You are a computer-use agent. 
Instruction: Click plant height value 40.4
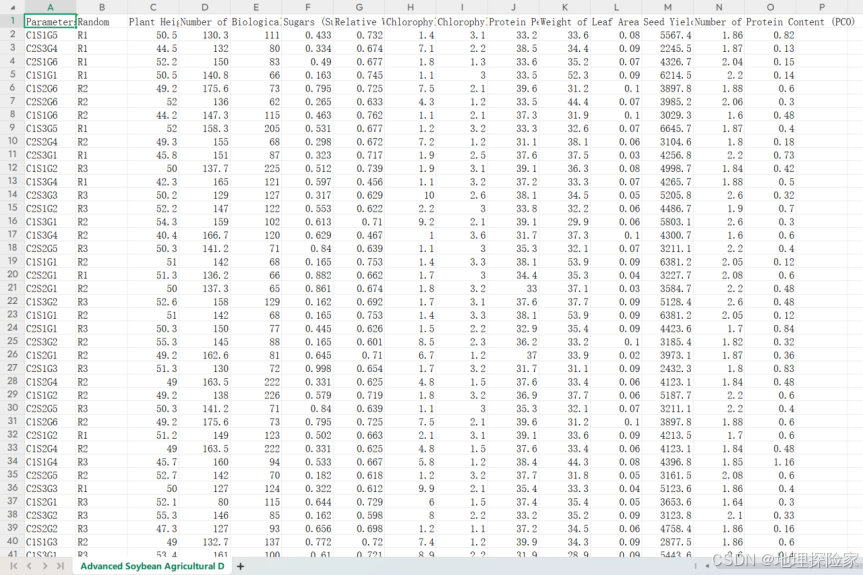click(153, 235)
